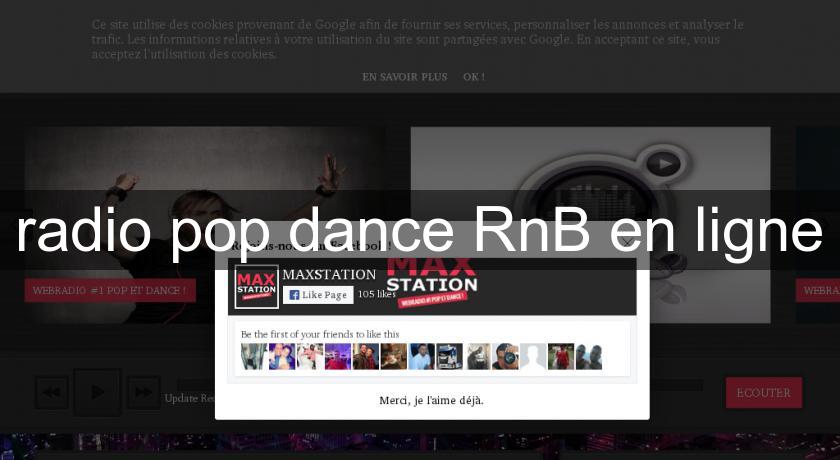Click the rewind button in the player
840x460 pixels.
52,392
